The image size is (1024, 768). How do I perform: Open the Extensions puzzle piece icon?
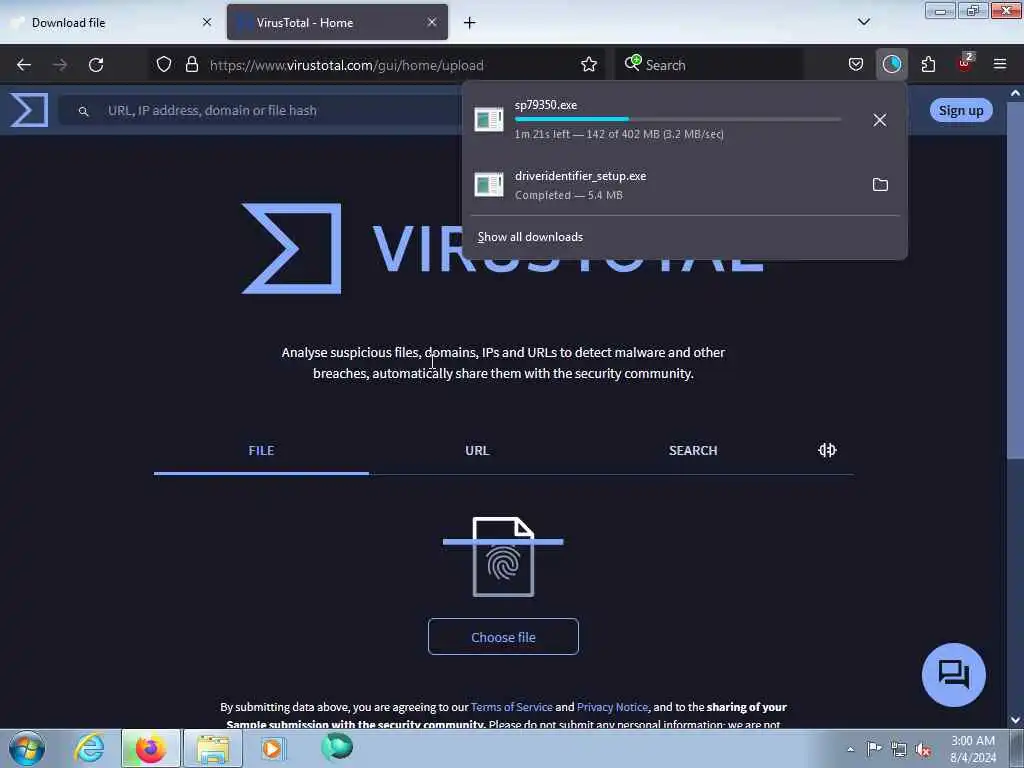click(928, 64)
